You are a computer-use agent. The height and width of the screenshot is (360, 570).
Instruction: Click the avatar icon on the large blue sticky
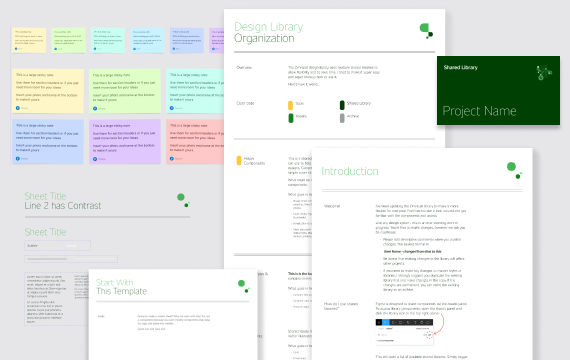(x=18, y=159)
